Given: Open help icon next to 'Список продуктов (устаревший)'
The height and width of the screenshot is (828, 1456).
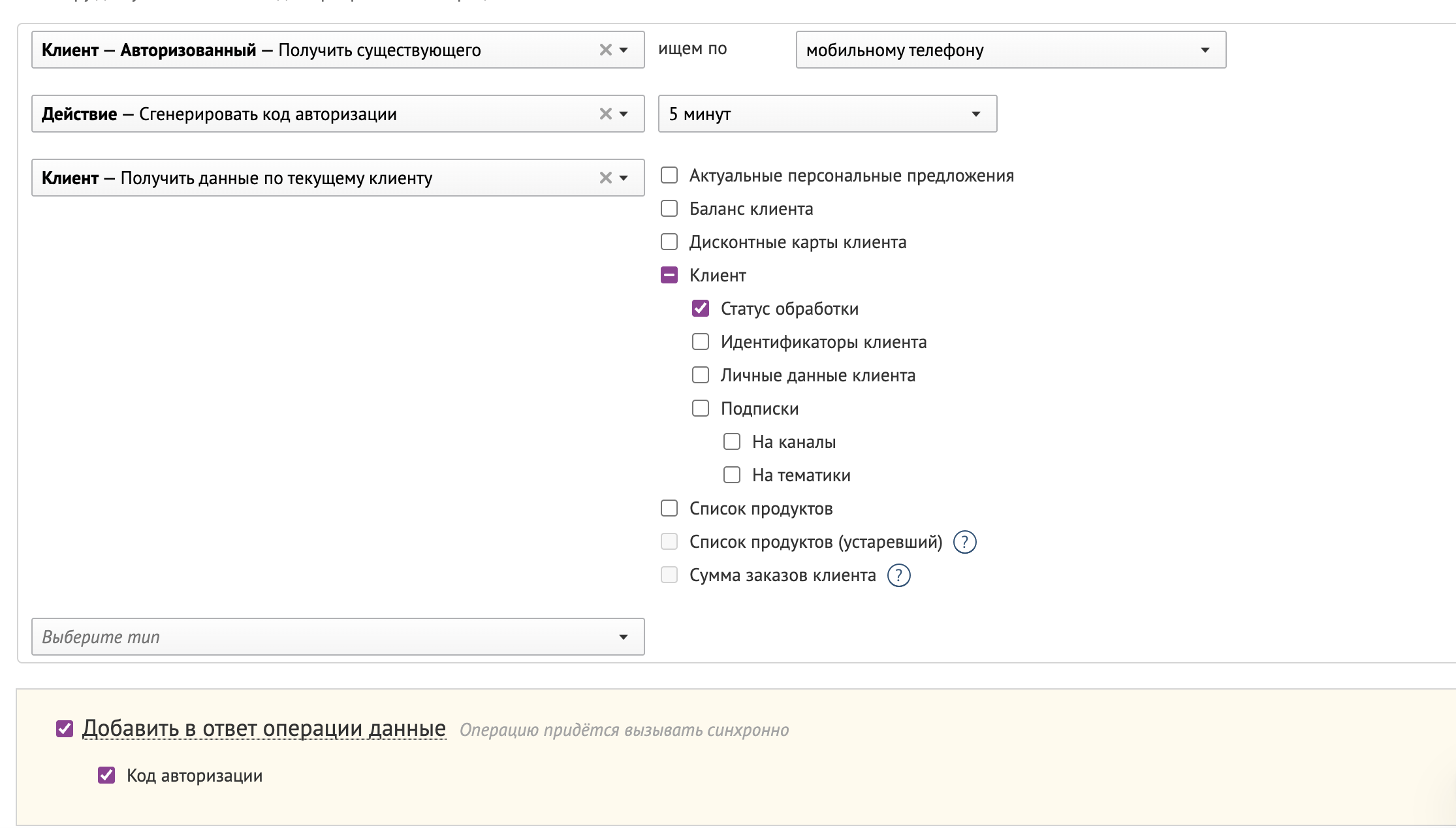Looking at the screenshot, I should coord(964,542).
